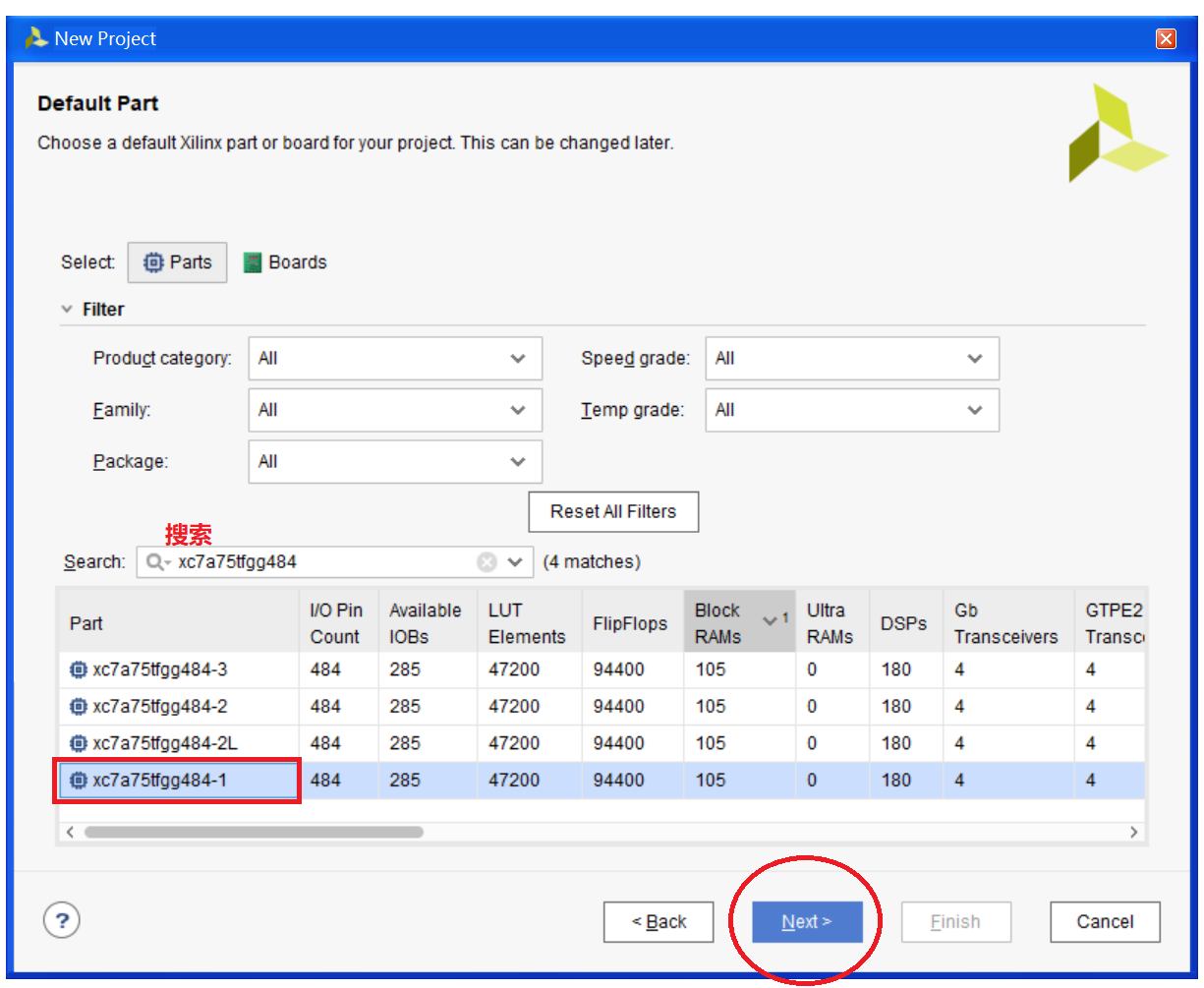Open the help question mark icon
This screenshot has height=988, width=1204.
[62, 921]
